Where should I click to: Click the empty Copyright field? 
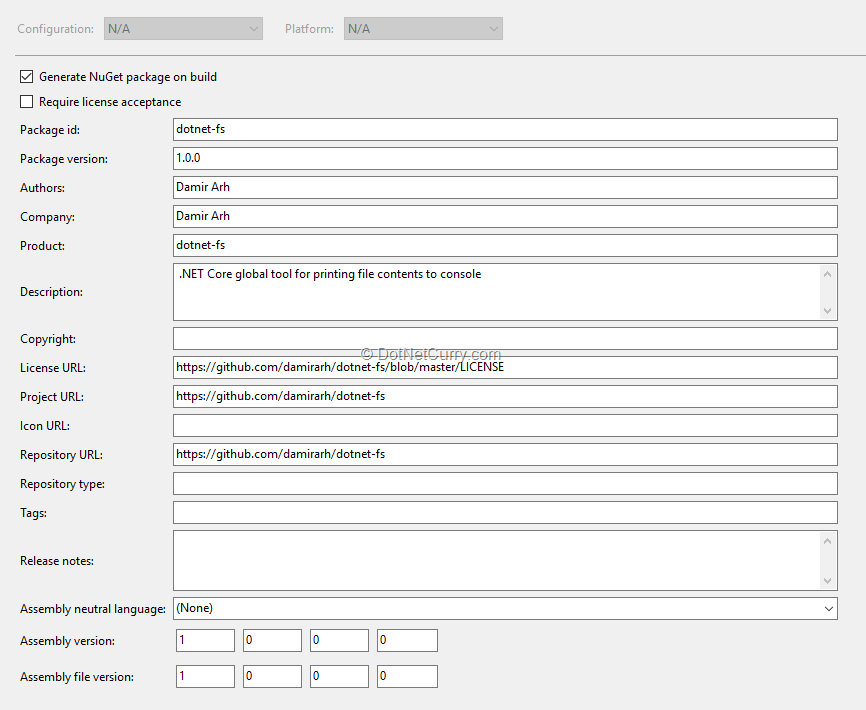(x=505, y=338)
